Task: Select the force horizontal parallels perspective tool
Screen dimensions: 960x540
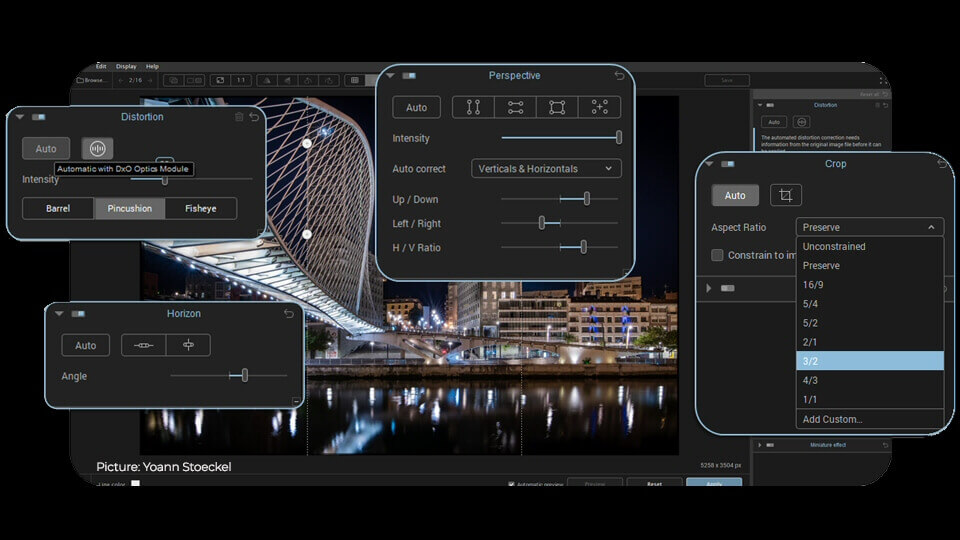Action: (x=516, y=107)
